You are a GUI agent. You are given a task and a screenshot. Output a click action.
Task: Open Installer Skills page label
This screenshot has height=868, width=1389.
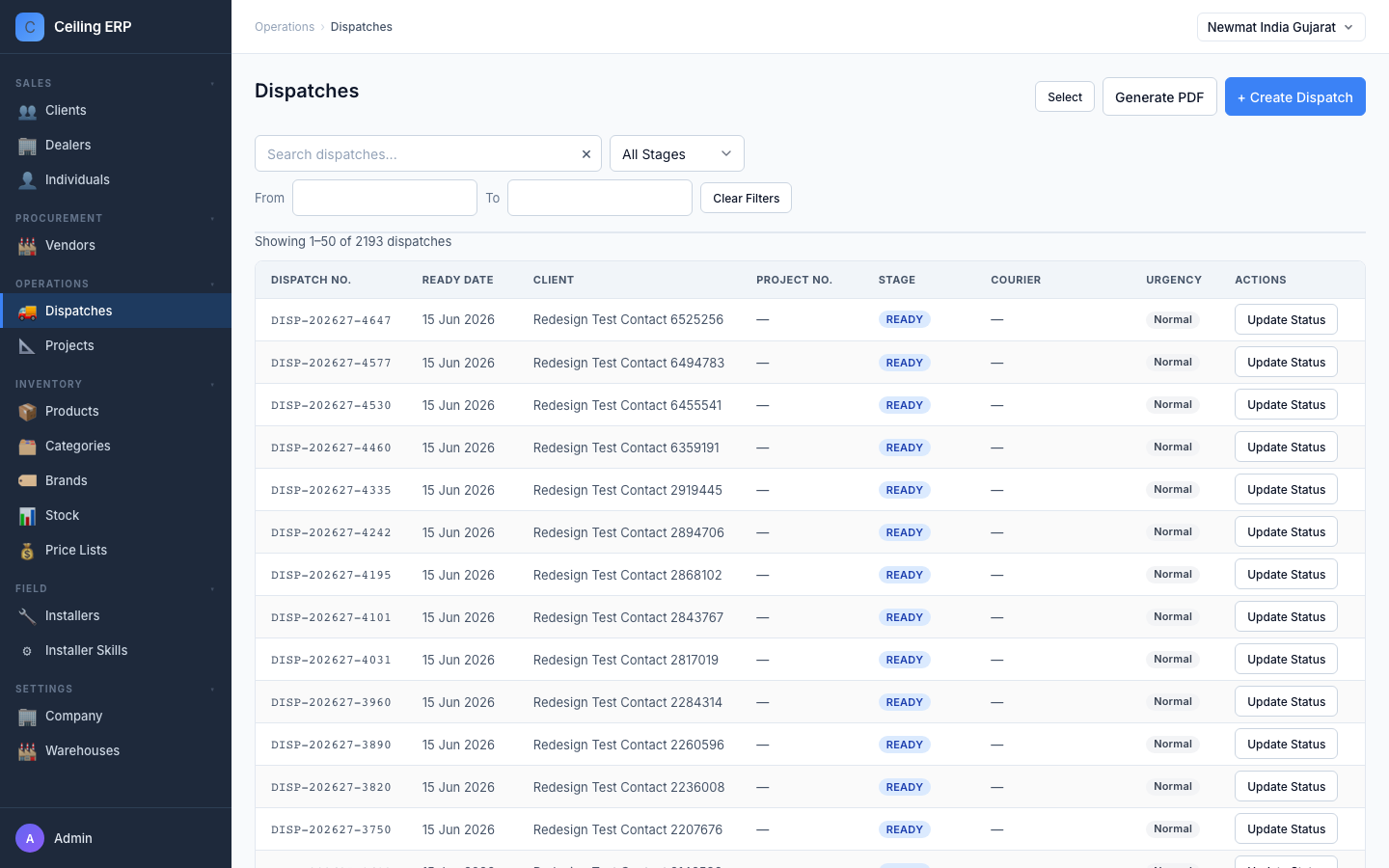pyautogui.click(x=86, y=650)
